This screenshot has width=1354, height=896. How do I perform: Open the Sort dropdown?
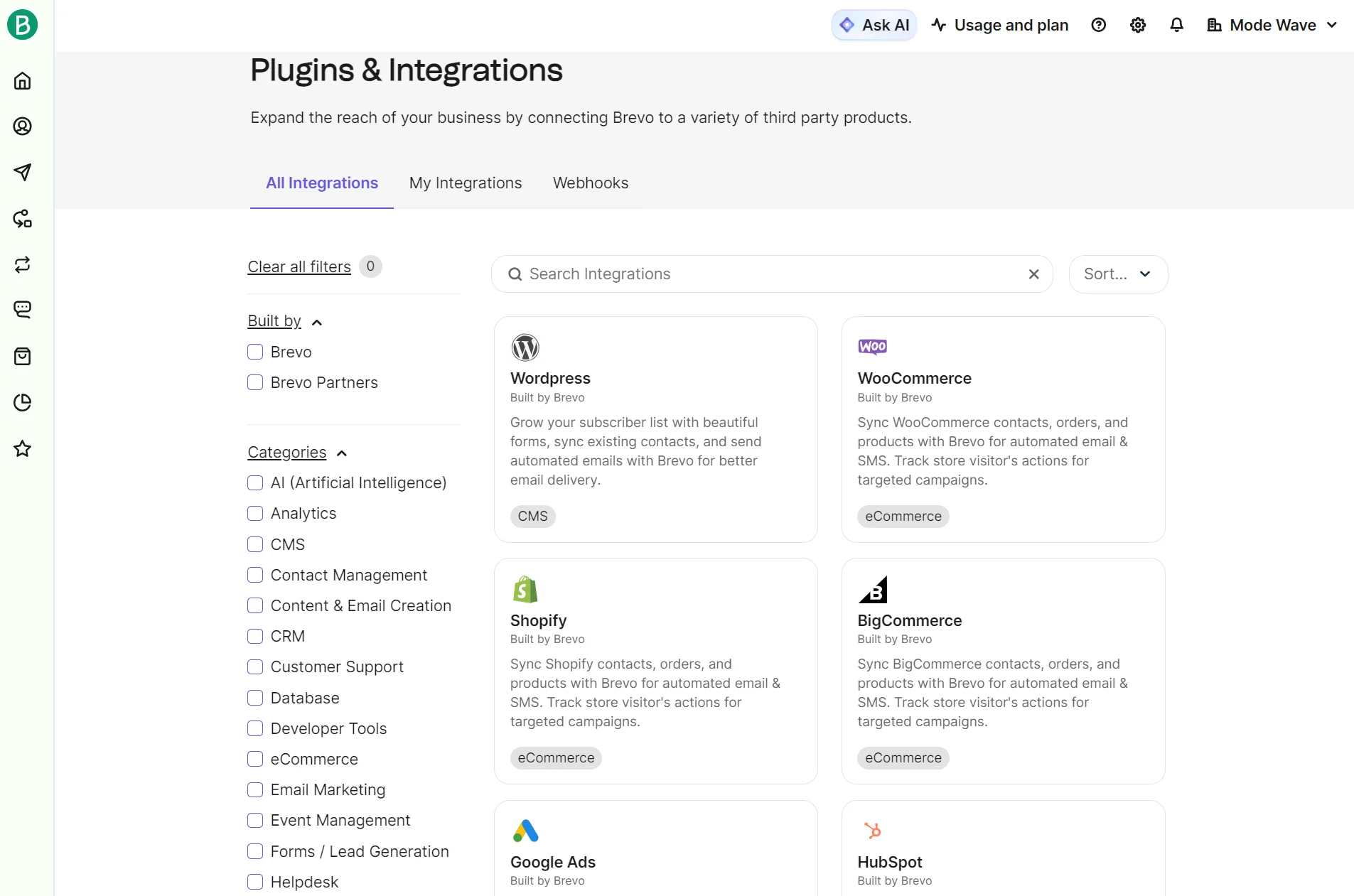1118,274
